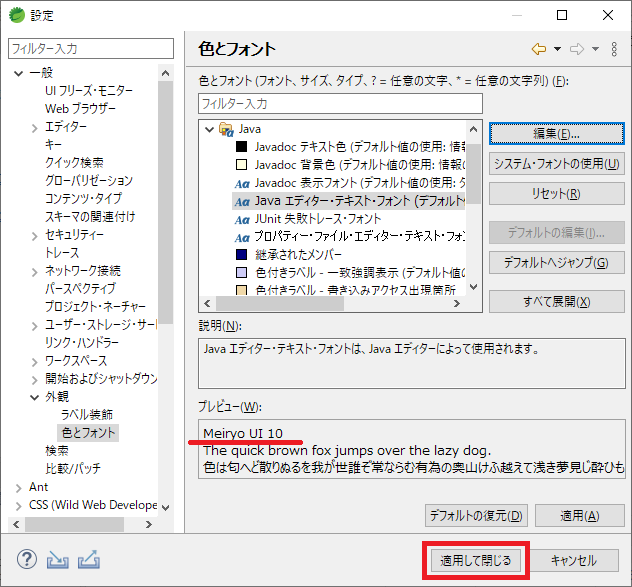Click the 説明 description text box
The image size is (632, 587).
click(412, 364)
